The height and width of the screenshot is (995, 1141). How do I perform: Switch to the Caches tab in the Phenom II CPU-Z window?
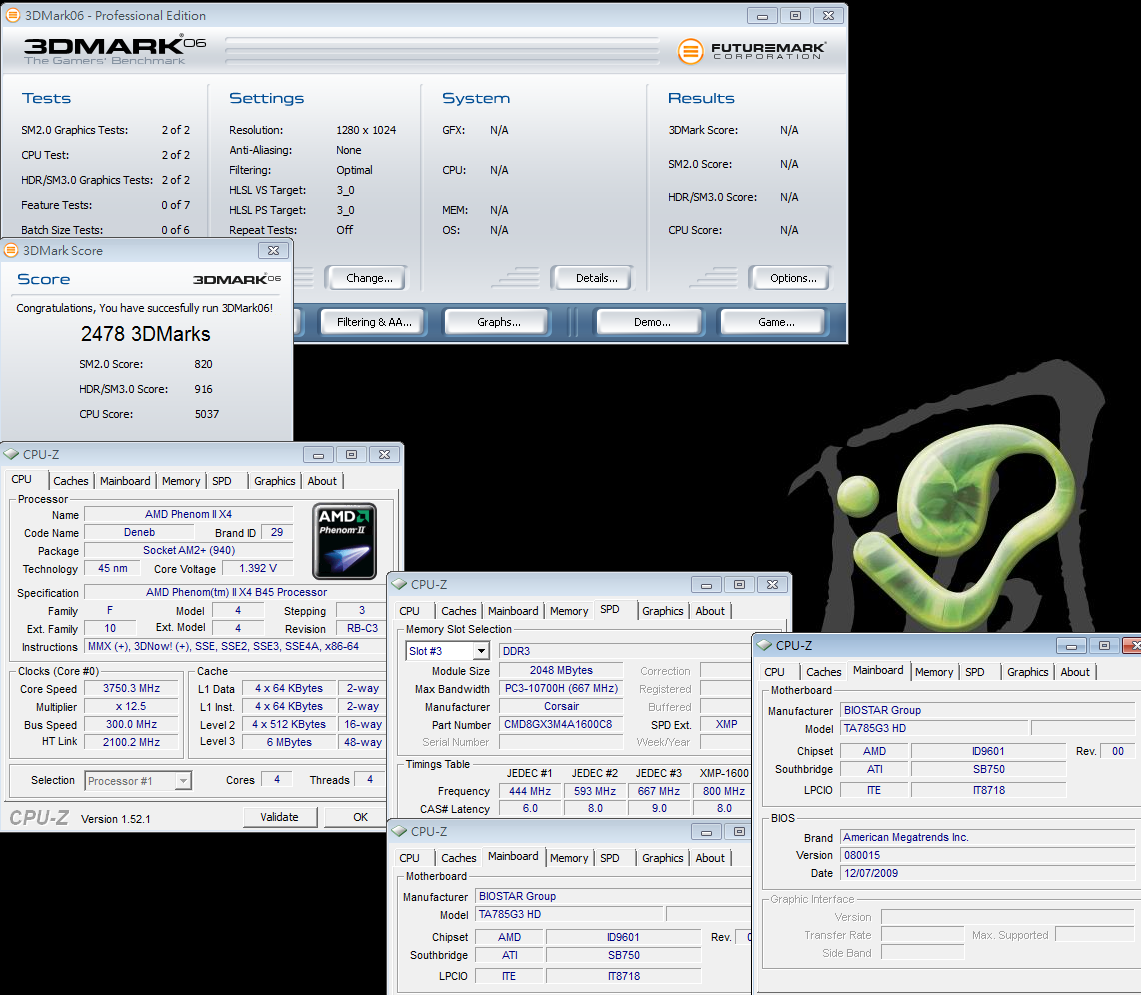[x=71, y=481]
